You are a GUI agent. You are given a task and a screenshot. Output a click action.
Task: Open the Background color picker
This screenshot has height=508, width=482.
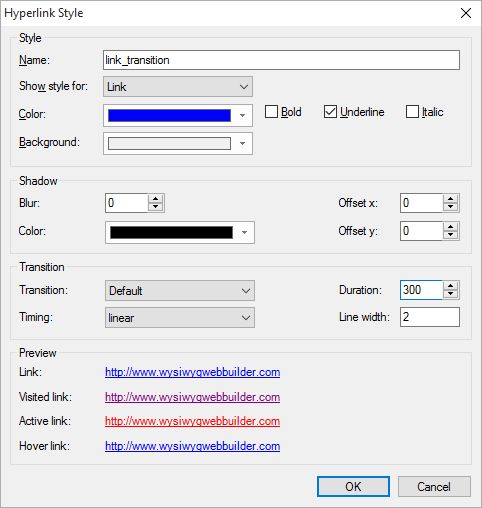click(178, 144)
